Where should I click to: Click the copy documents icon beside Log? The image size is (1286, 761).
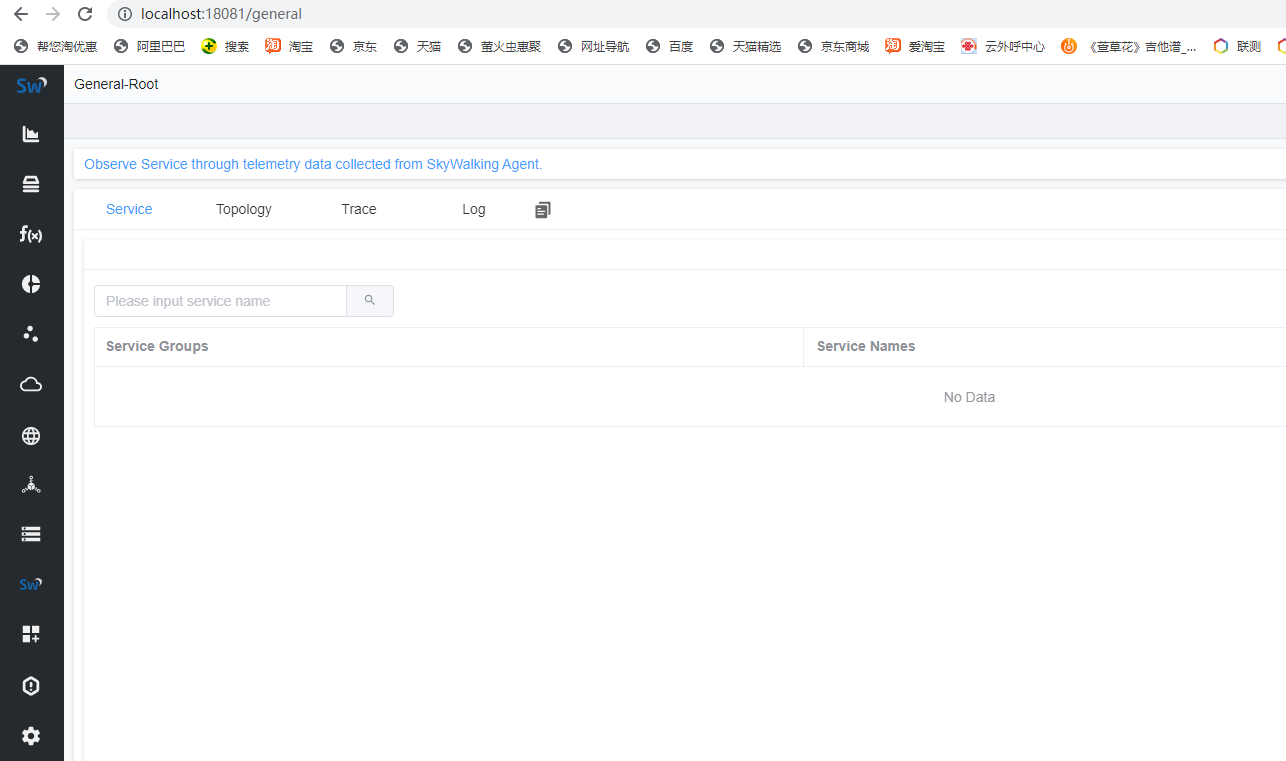(543, 210)
